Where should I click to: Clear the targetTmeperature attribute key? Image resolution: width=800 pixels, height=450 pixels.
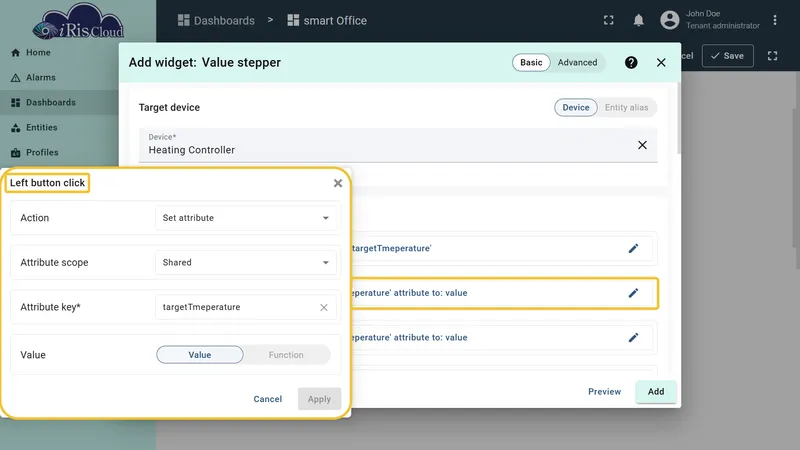coord(324,308)
